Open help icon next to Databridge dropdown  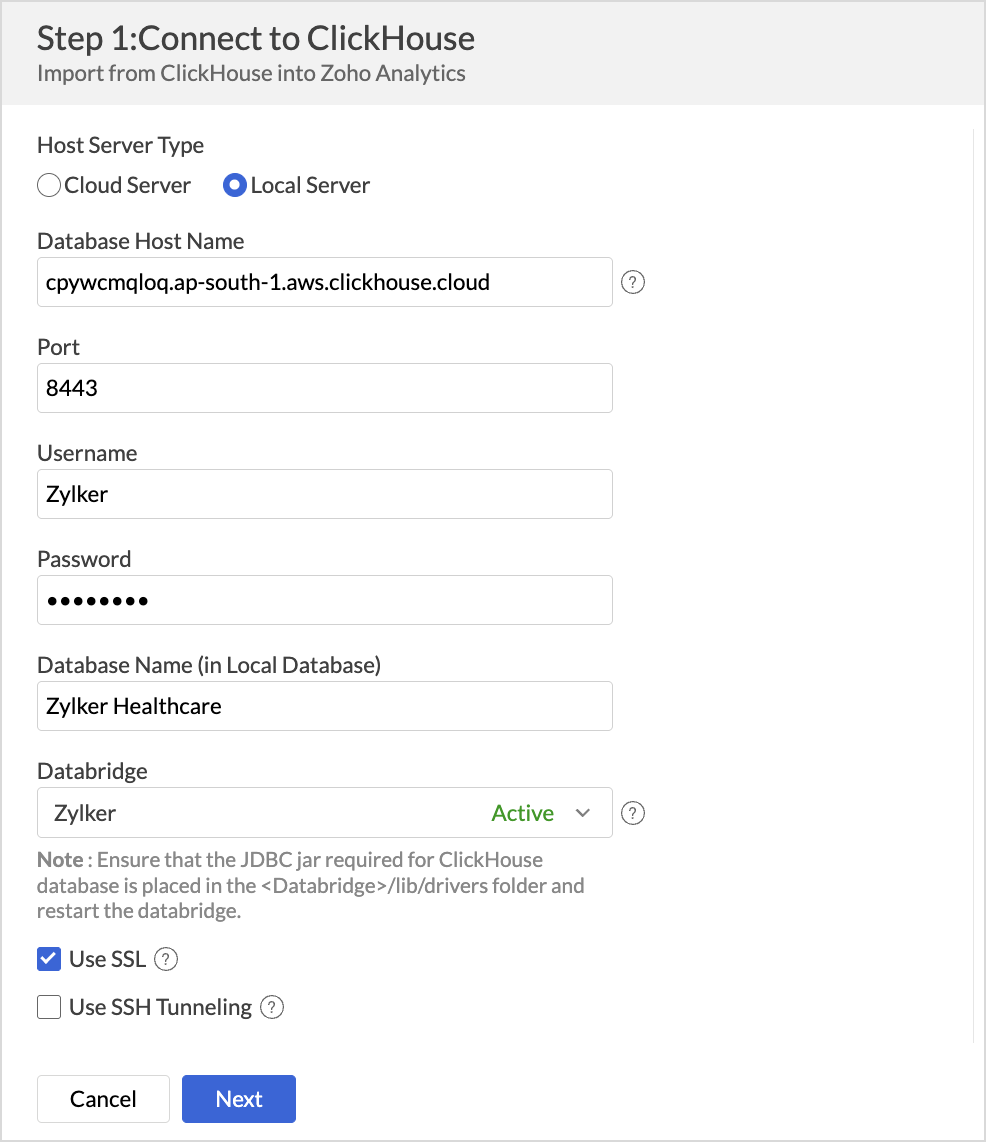[633, 813]
